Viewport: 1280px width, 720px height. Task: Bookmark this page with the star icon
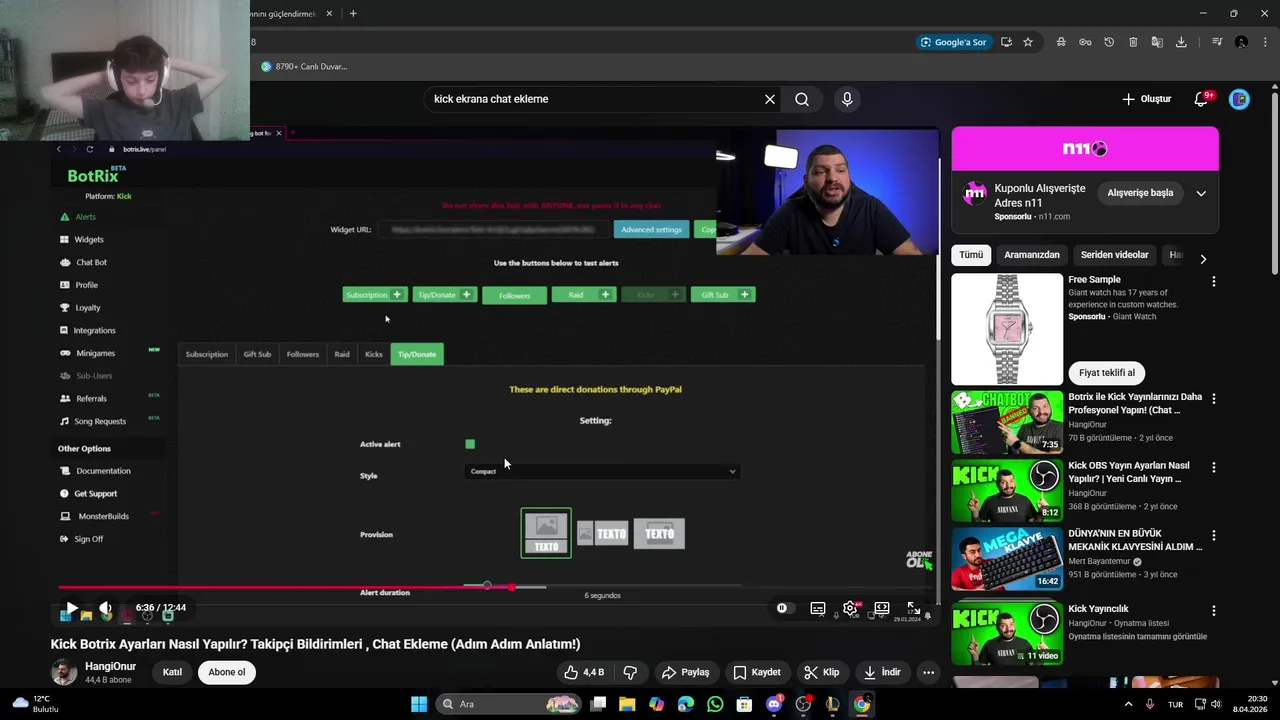1028,42
